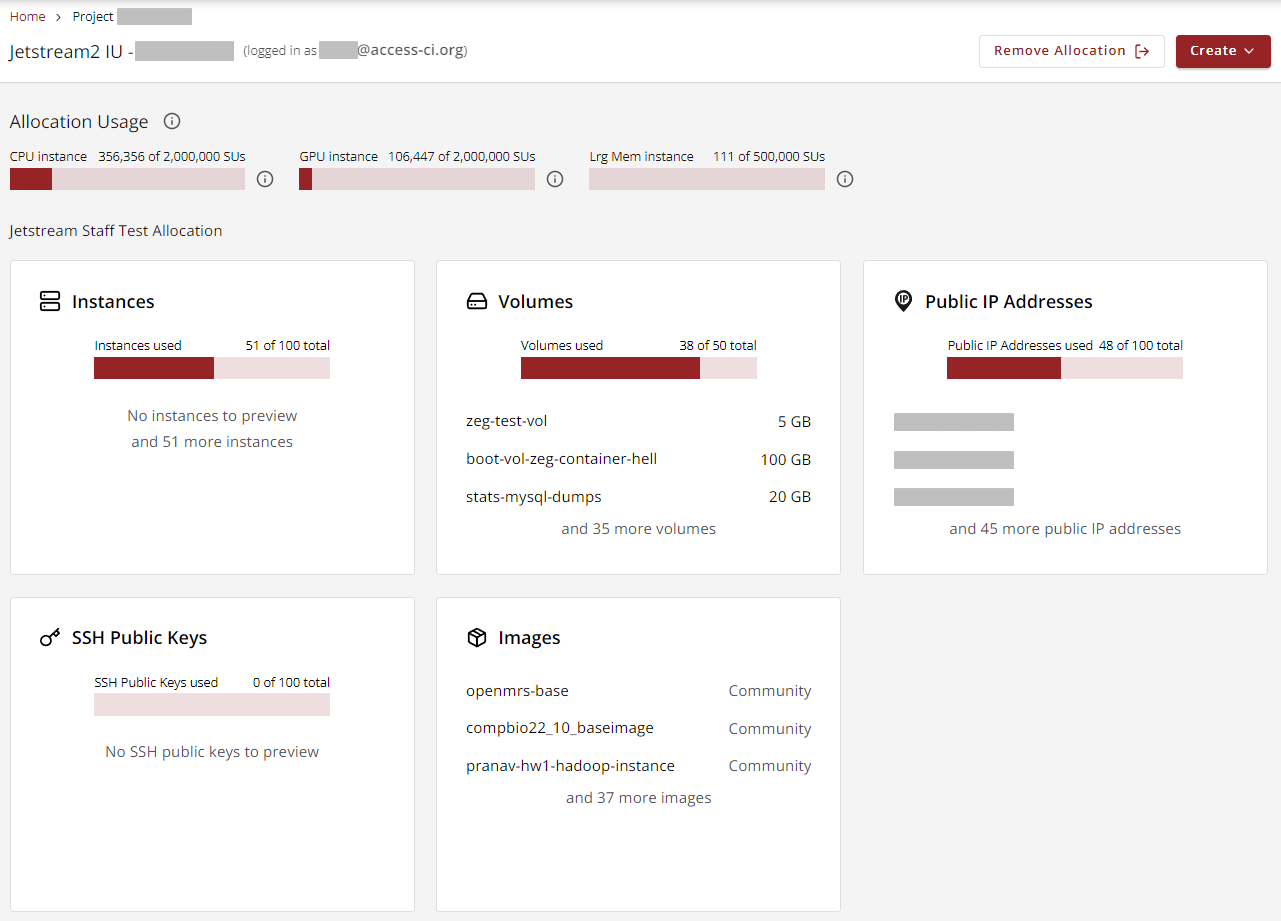
Task: Click the Lrg Mem instance usage bar
Action: (707, 179)
